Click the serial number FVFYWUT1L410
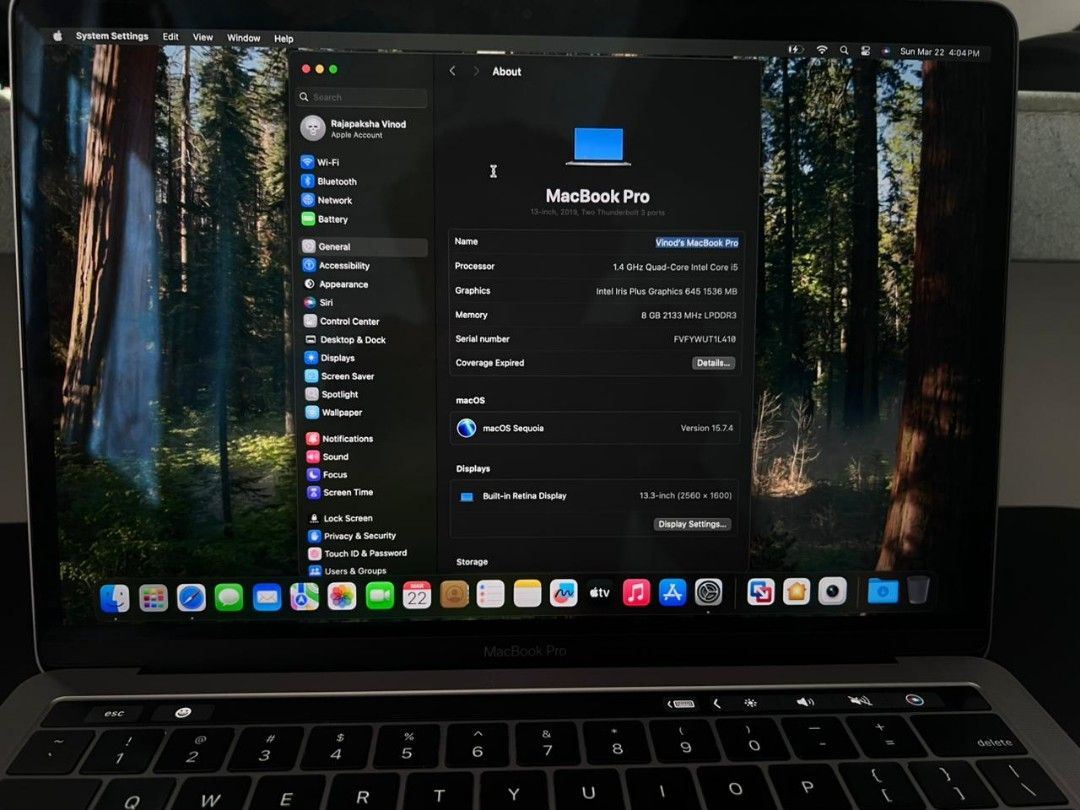1080x810 pixels. [x=704, y=339]
